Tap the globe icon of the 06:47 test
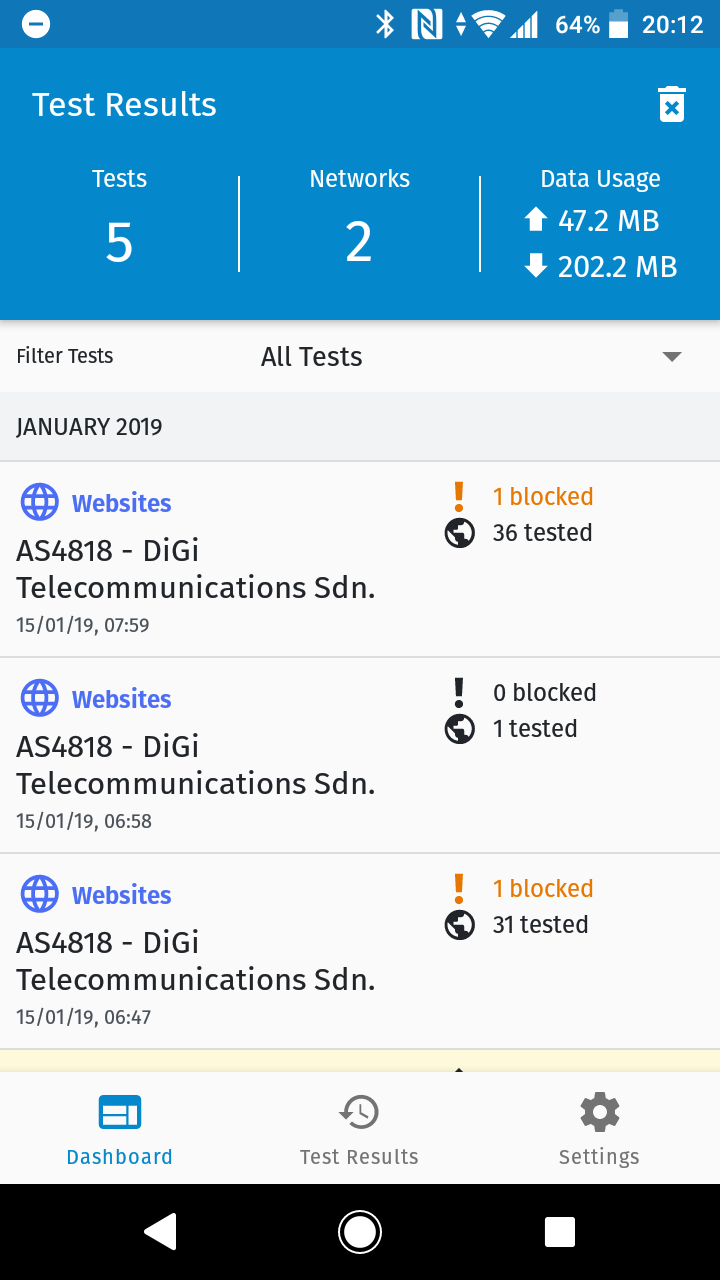The height and width of the screenshot is (1280, 720). point(40,894)
